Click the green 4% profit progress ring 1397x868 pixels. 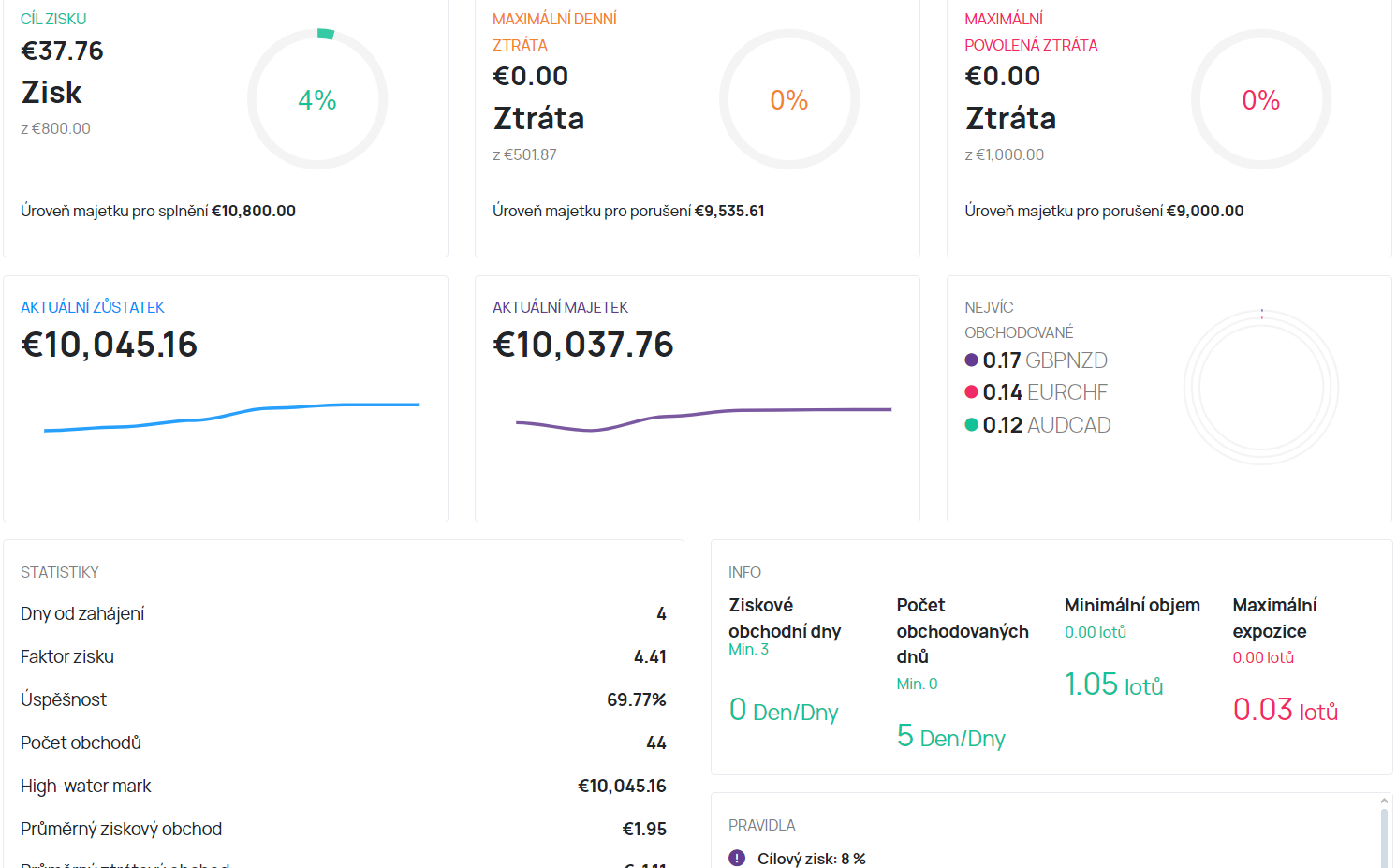(317, 99)
